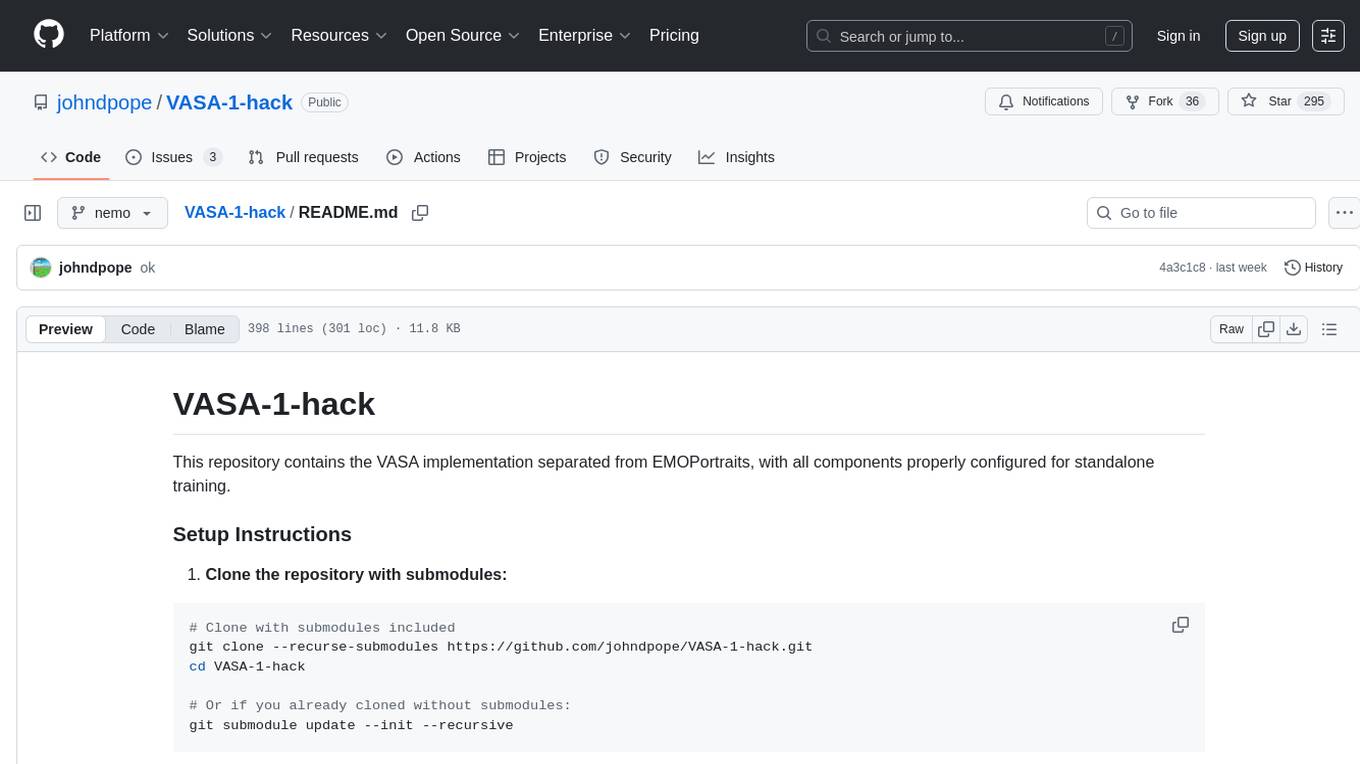
Task: Open the GitHub home logo
Action: (x=49, y=35)
